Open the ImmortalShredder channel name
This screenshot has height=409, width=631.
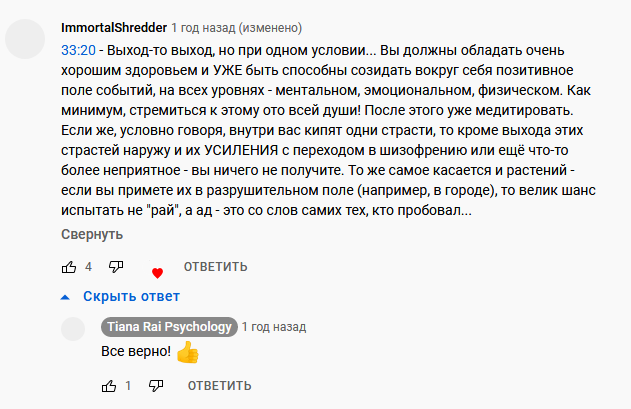click(x=114, y=28)
